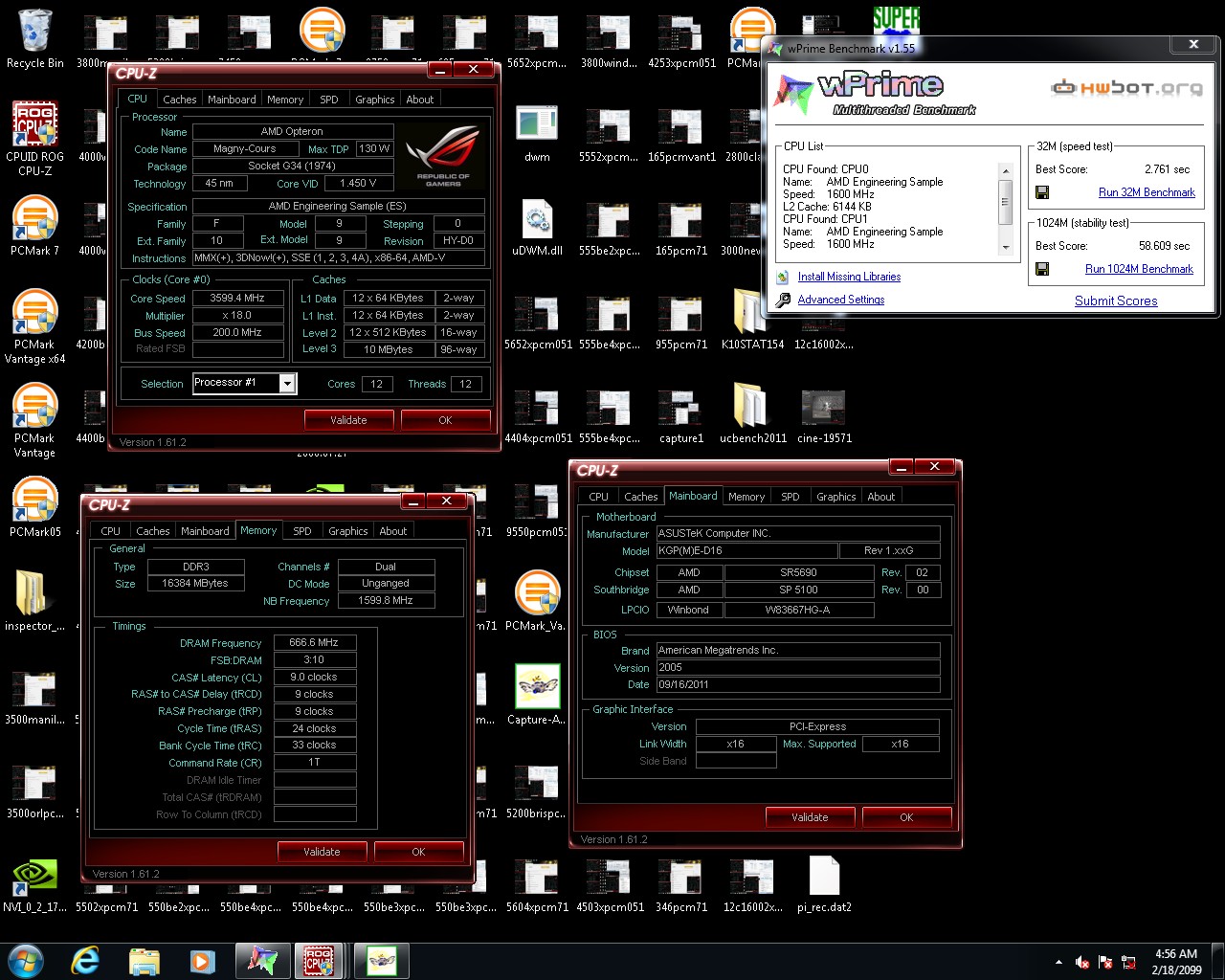Image resolution: width=1225 pixels, height=980 pixels.
Task: Open the Capture-A. desktop icon
Action: [537, 695]
